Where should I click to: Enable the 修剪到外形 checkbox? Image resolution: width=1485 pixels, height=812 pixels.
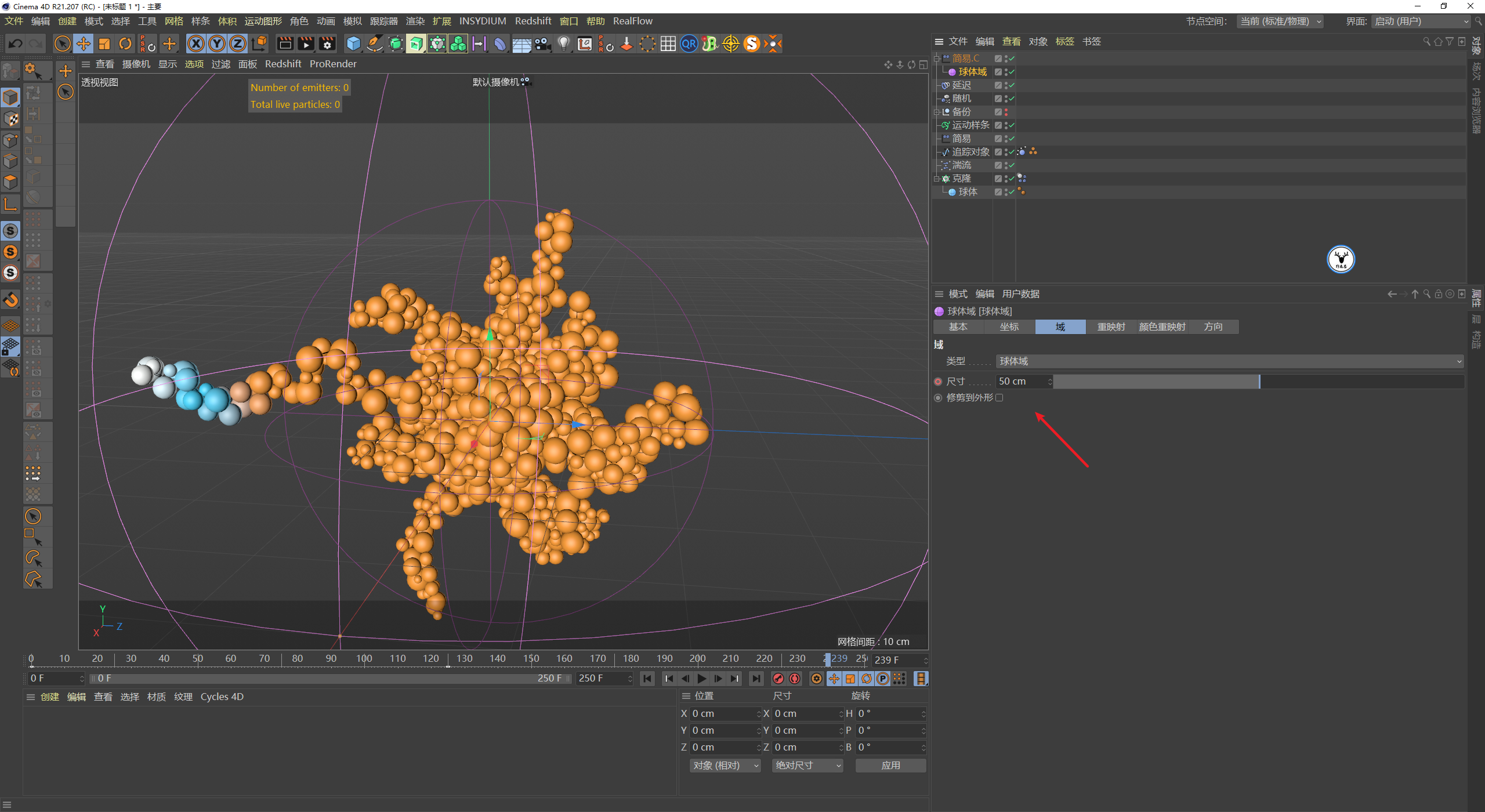point(999,398)
